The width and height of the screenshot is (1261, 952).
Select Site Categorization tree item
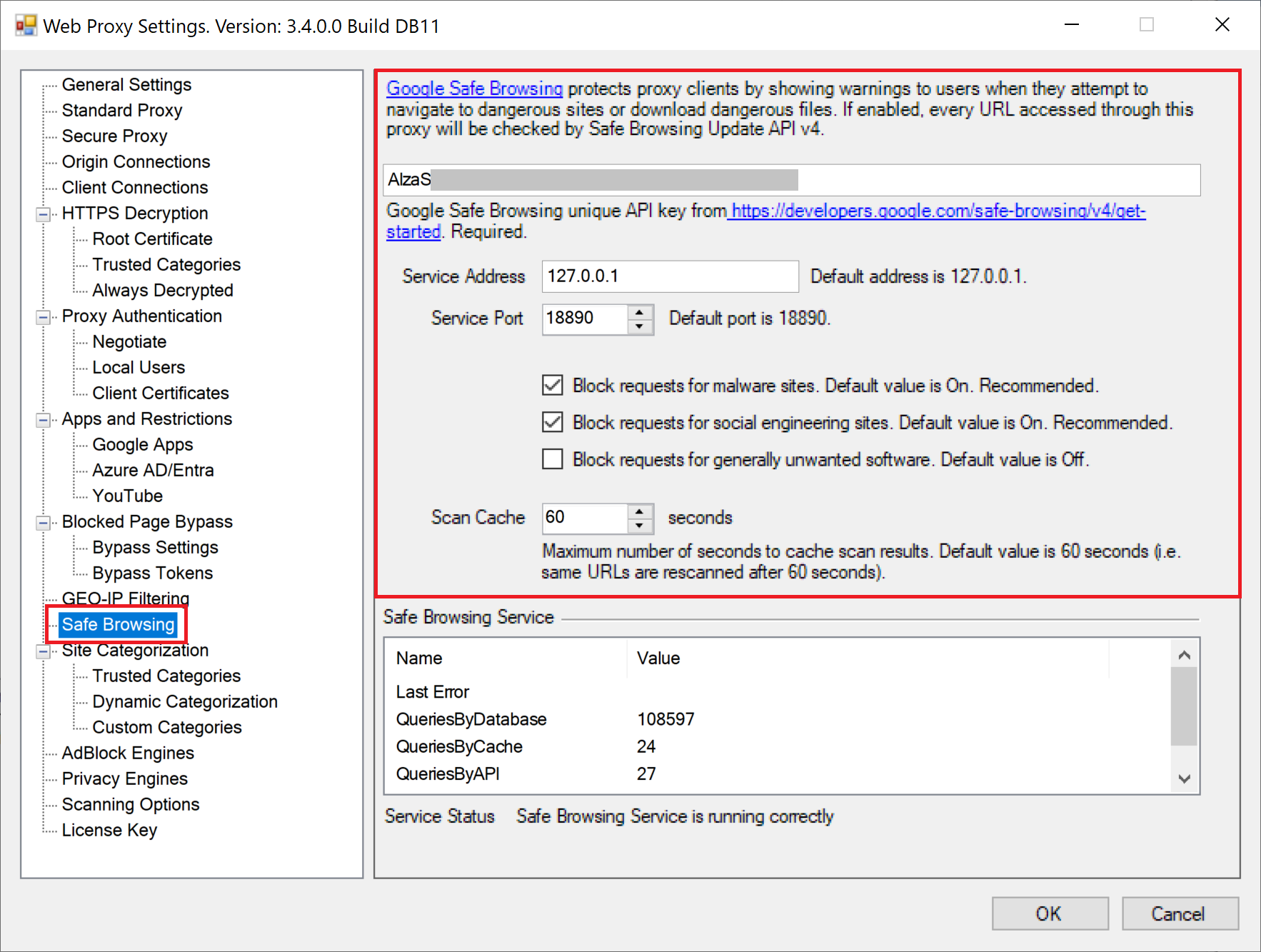coord(135,650)
